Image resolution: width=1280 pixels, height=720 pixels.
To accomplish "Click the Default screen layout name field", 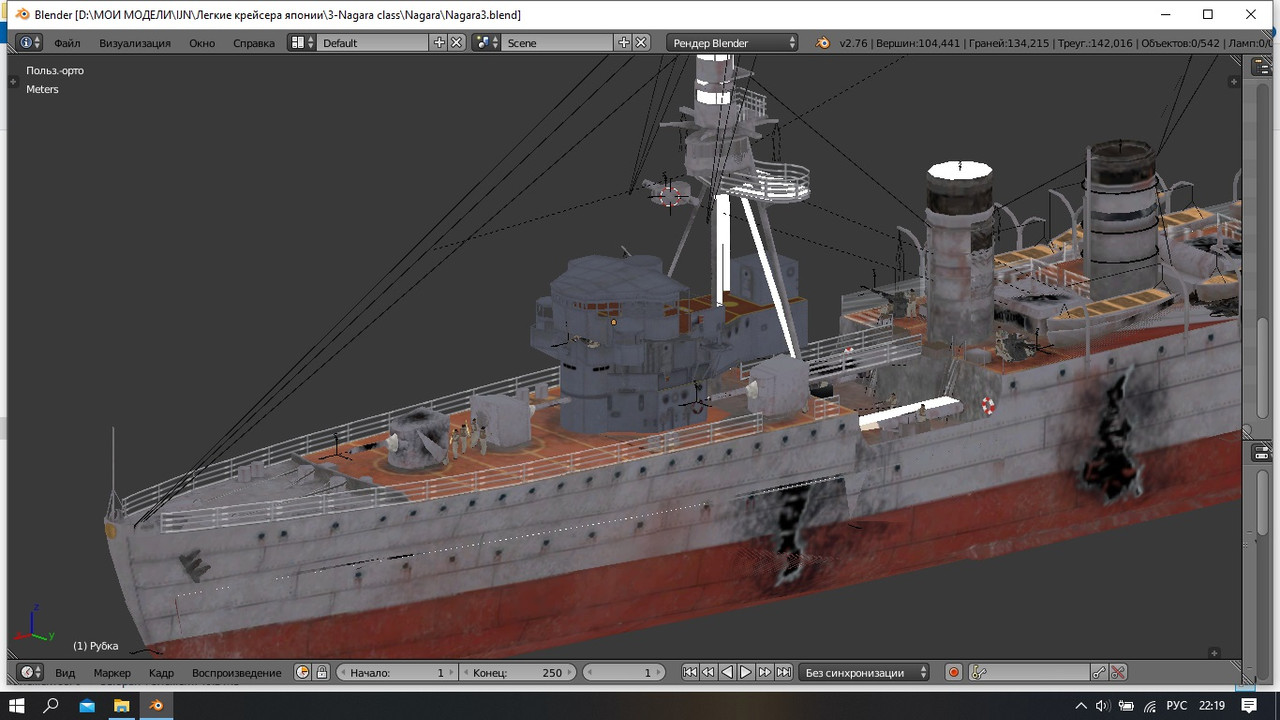I will click(x=373, y=43).
